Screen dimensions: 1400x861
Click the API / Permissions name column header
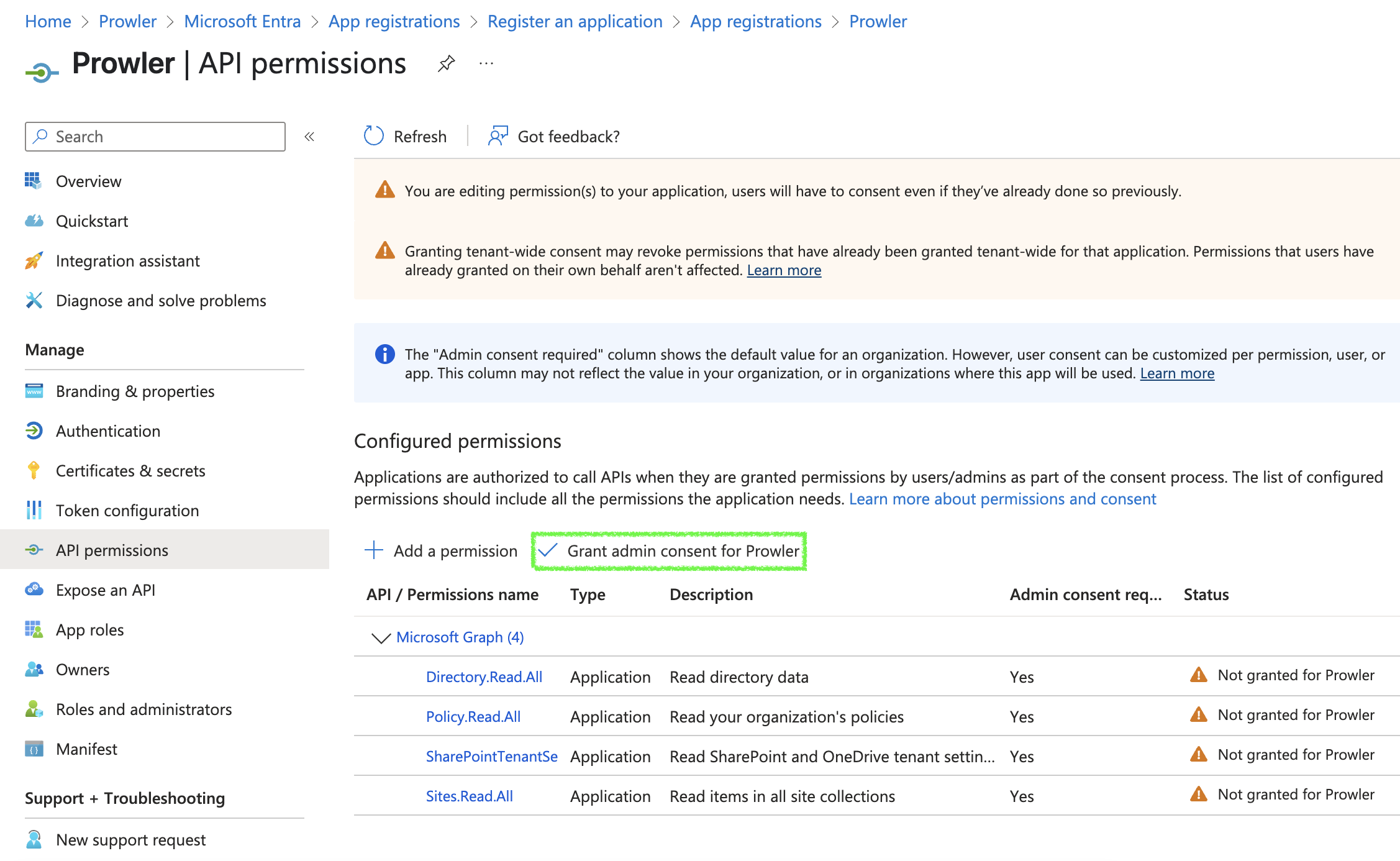point(452,594)
